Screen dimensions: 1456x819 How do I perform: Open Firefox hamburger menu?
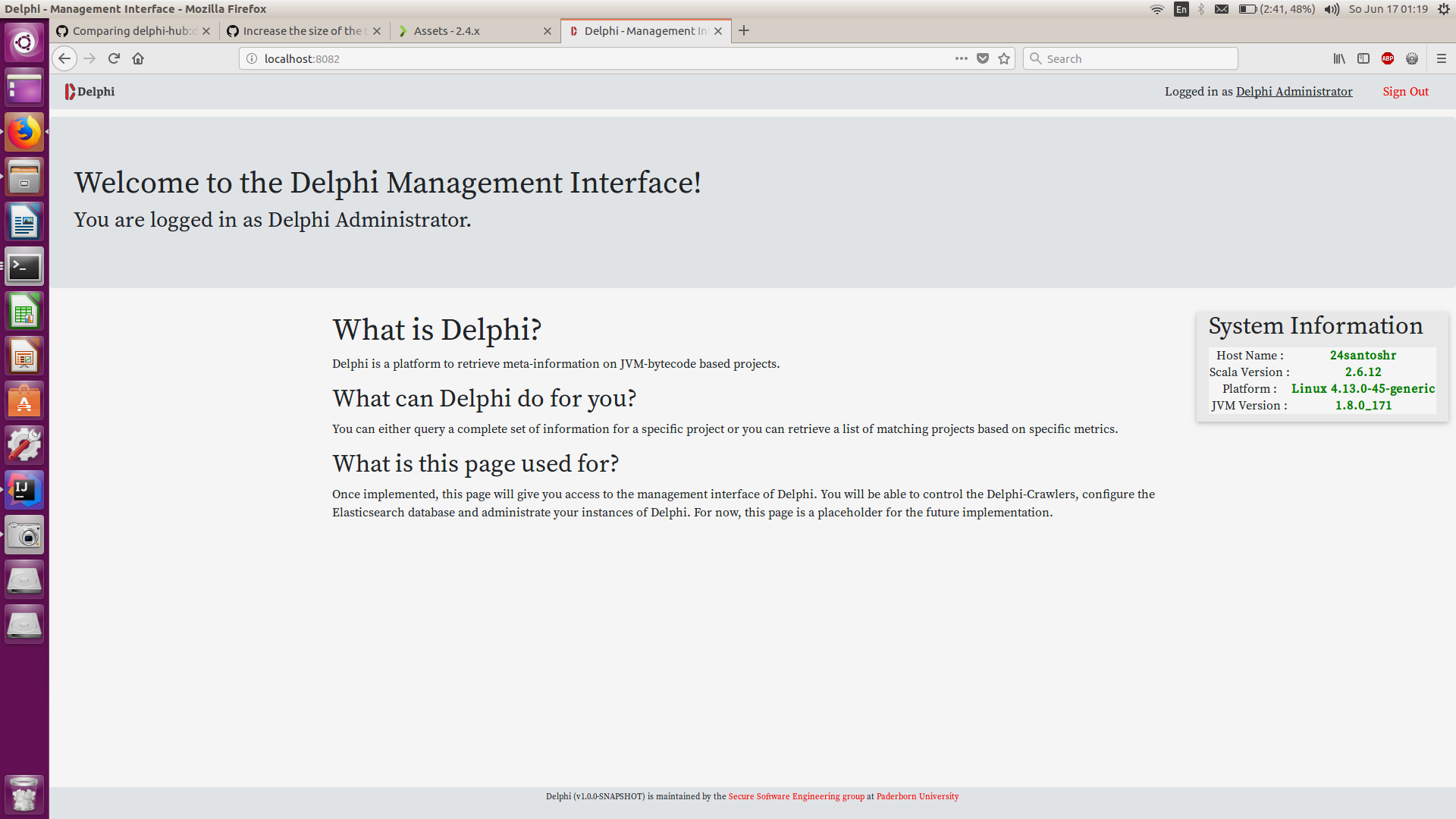click(1442, 58)
